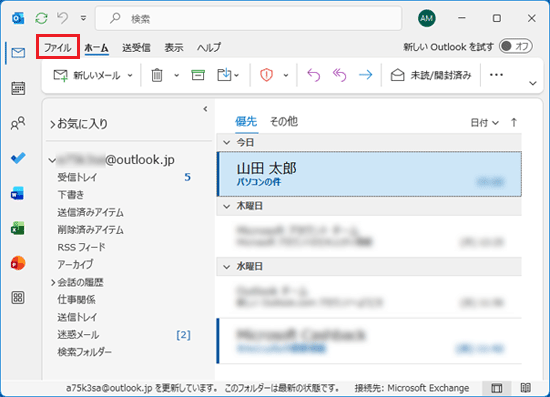Viewport: 550px width, 397px height.
Task: Click the 新しいメール button
Action: click(87, 75)
